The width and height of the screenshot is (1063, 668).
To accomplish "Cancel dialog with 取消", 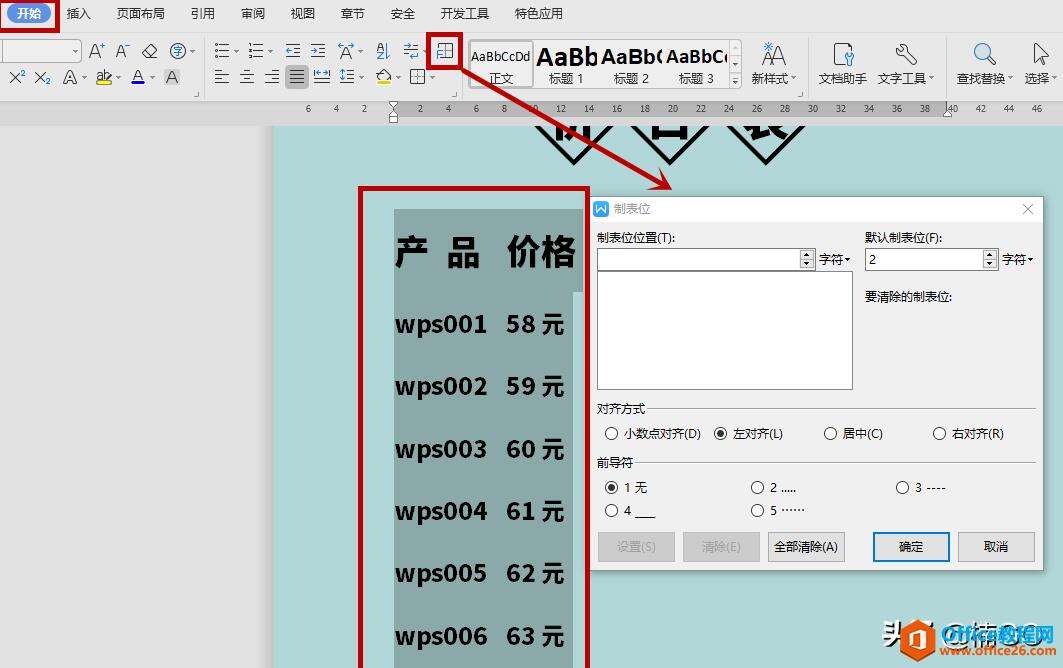I will [996, 547].
